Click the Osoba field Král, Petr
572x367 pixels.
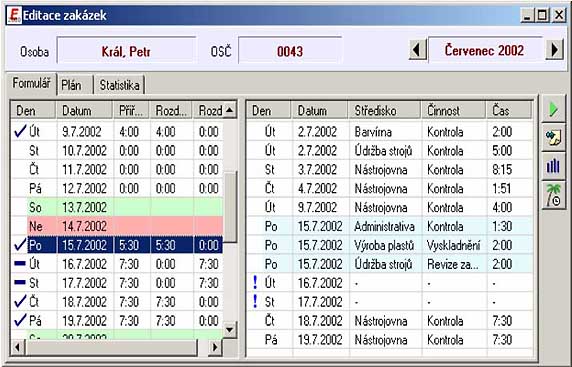pyautogui.click(x=126, y=51)
